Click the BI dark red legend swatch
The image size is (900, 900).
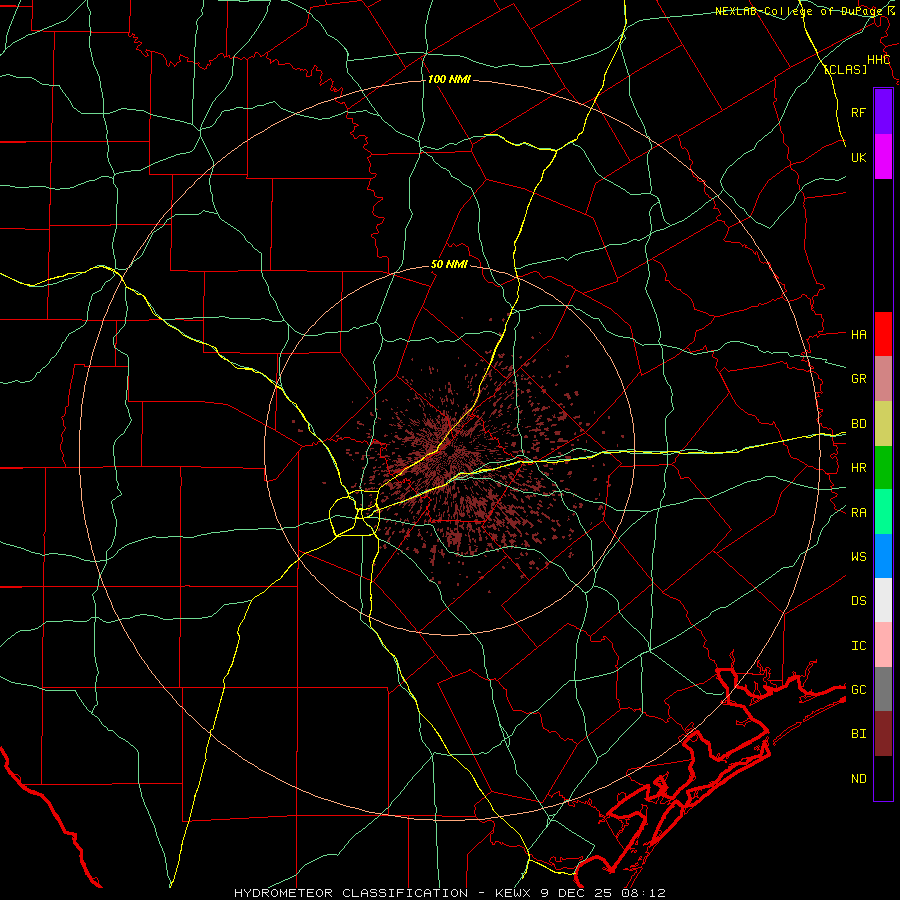[883, 734]
